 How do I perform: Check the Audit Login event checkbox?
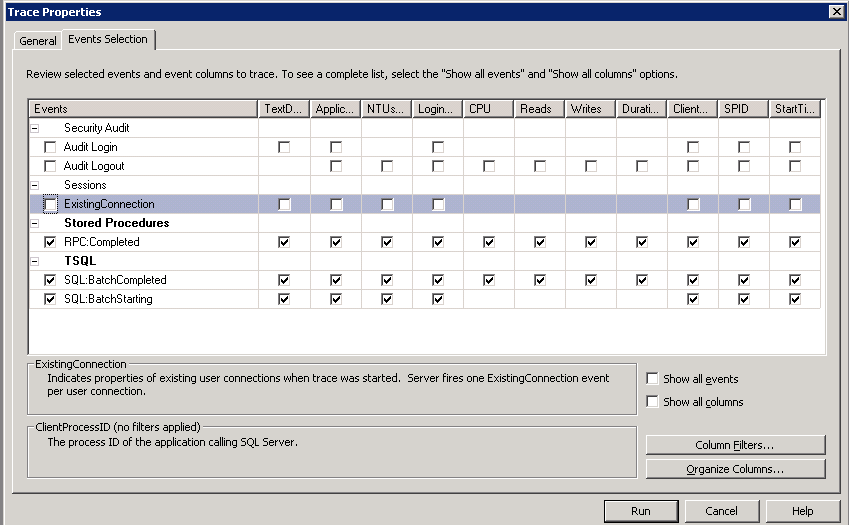(x=50, y=147)
